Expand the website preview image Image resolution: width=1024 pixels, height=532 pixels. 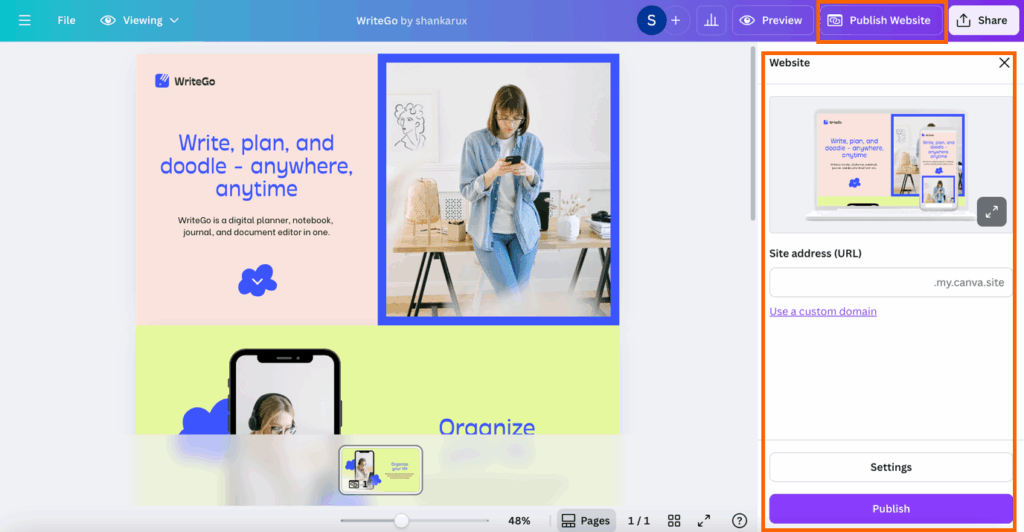point(991,212)
